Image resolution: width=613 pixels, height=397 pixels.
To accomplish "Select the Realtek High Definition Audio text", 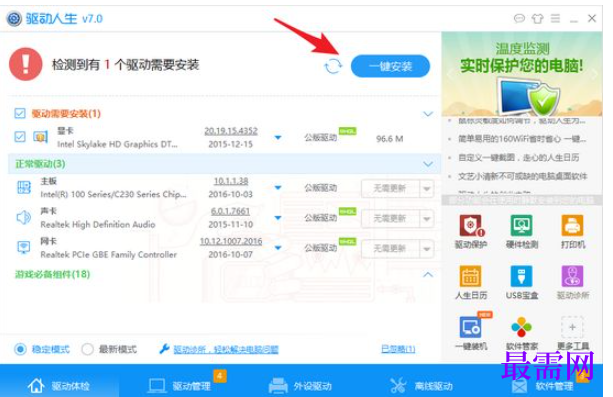I will point(98,225).
